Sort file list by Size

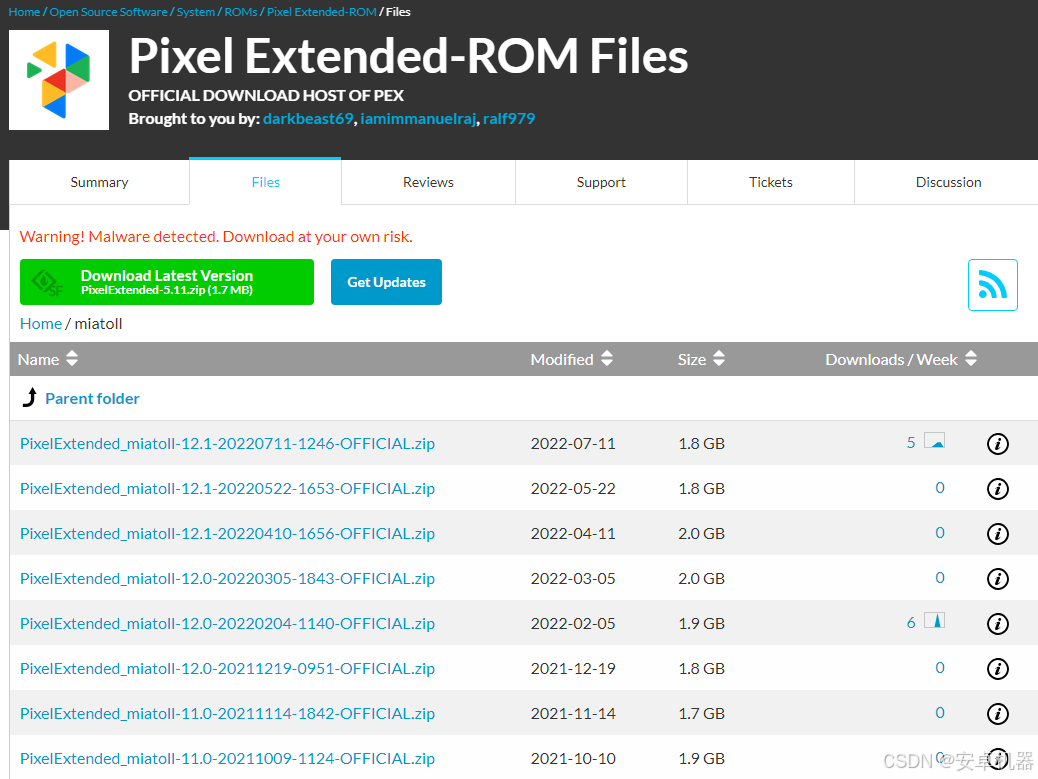point(701,359)
